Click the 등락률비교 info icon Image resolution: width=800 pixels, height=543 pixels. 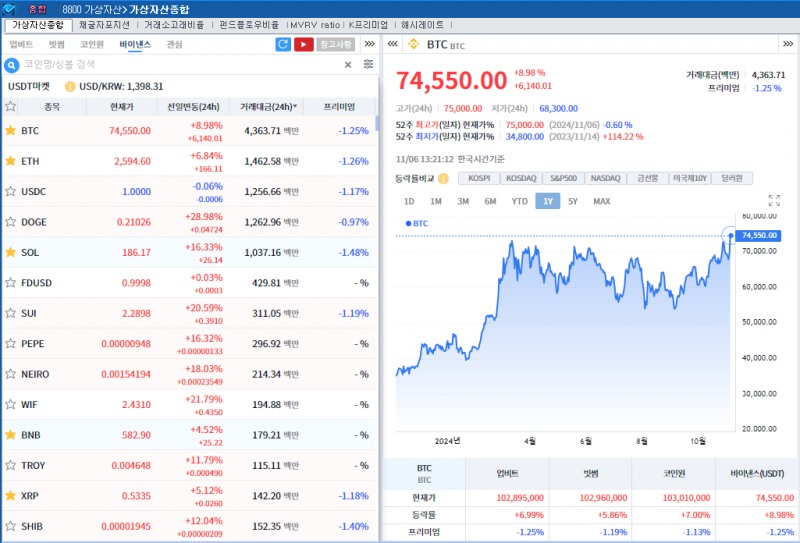tap(443, 179)
